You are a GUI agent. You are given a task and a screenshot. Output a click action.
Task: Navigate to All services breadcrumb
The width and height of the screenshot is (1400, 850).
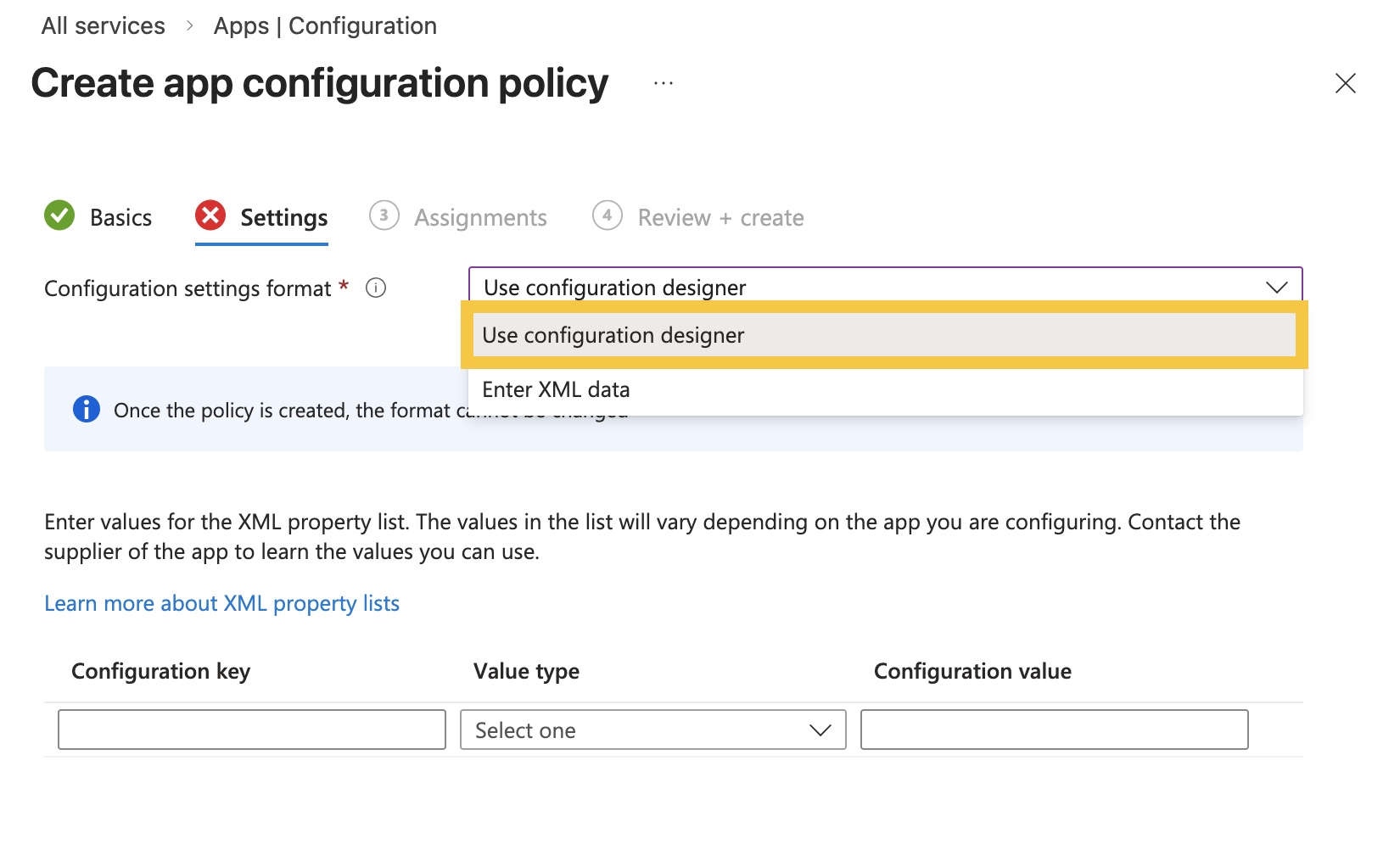[x=104, y=26]
